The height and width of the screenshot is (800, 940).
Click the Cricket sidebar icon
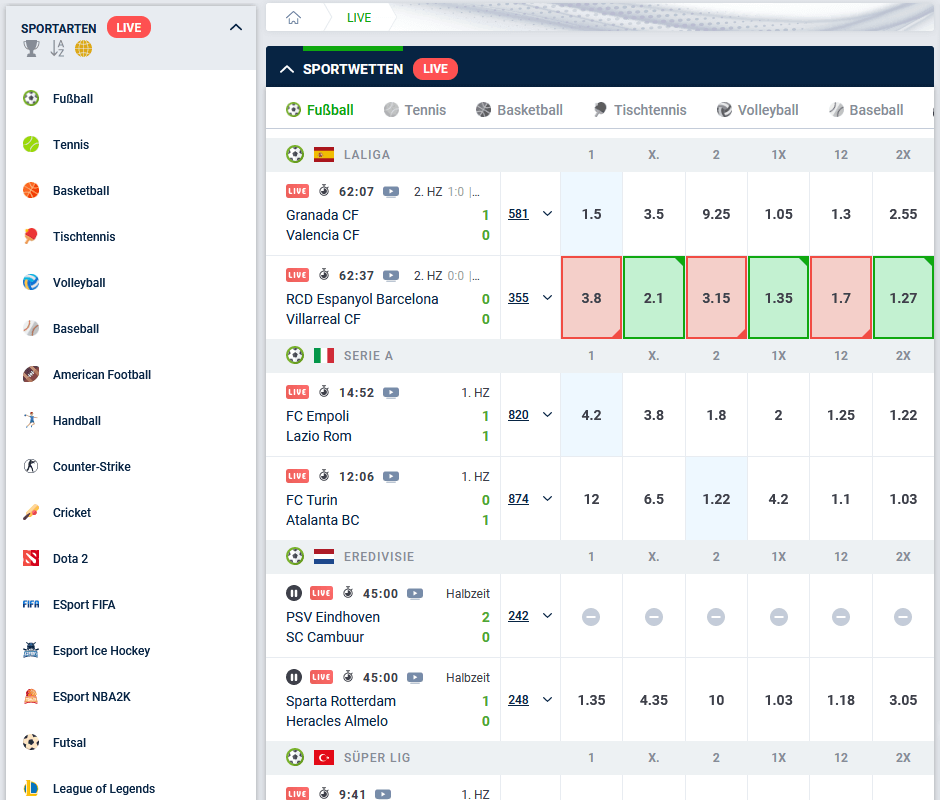click(31, 512)
